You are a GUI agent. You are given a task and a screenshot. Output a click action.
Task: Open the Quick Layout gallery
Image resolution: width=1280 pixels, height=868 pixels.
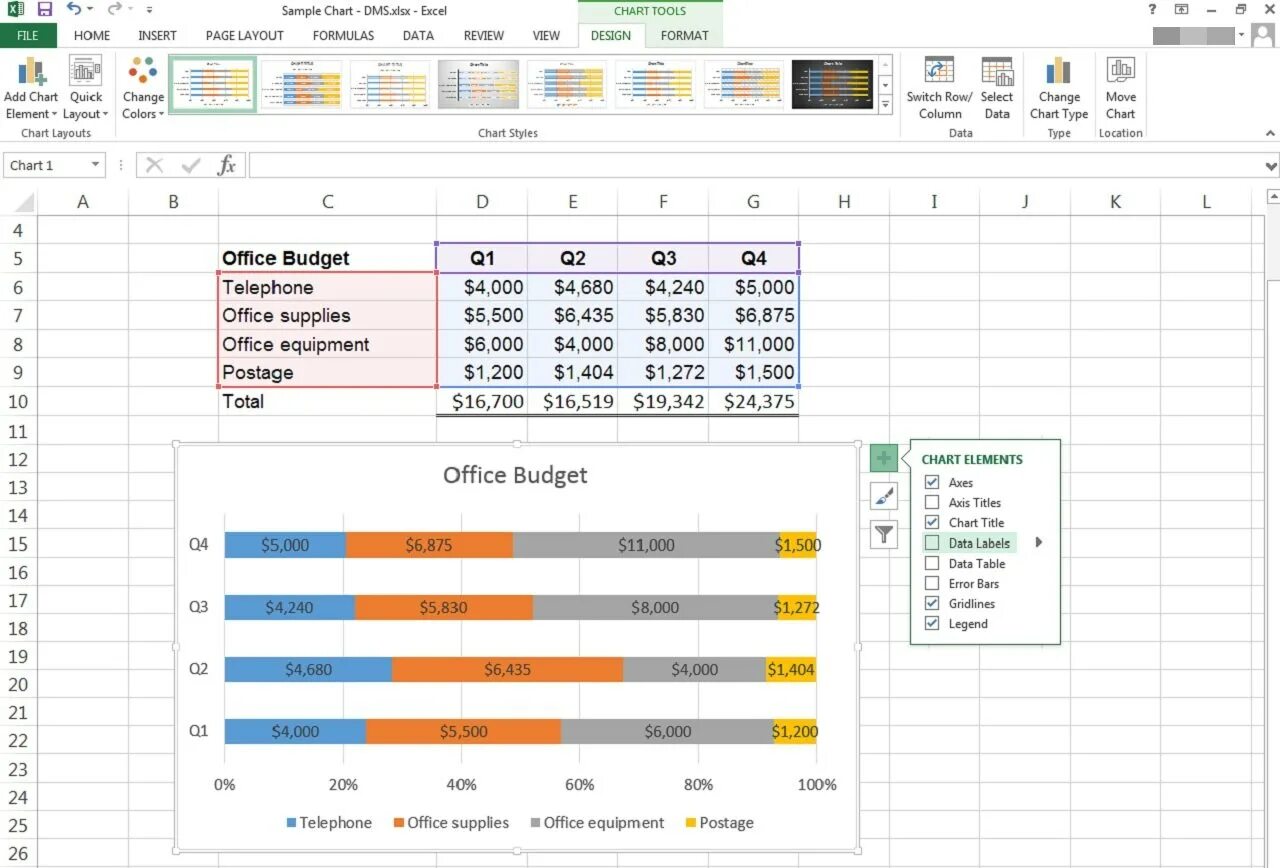86,88
